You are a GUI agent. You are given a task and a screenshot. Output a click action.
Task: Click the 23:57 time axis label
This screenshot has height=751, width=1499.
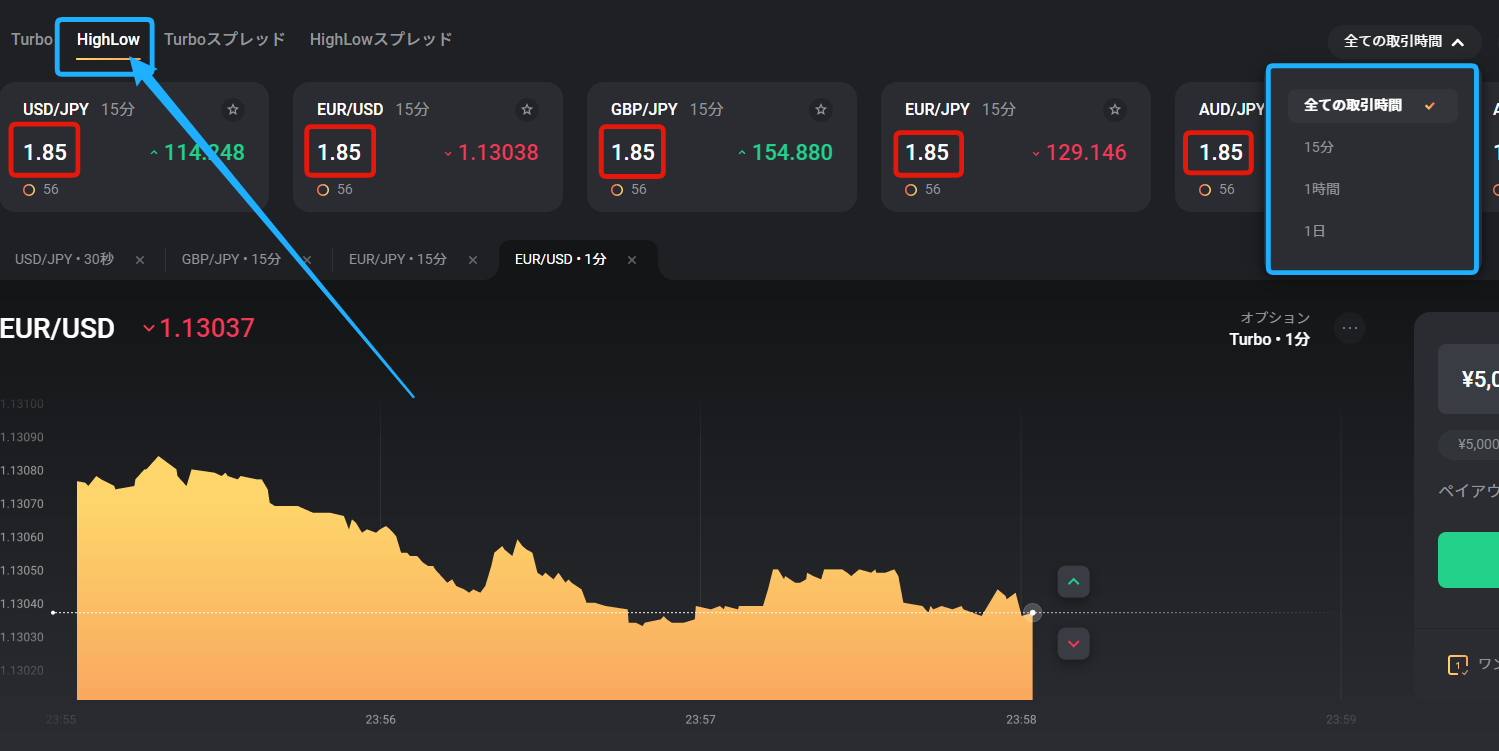(700, 719)
